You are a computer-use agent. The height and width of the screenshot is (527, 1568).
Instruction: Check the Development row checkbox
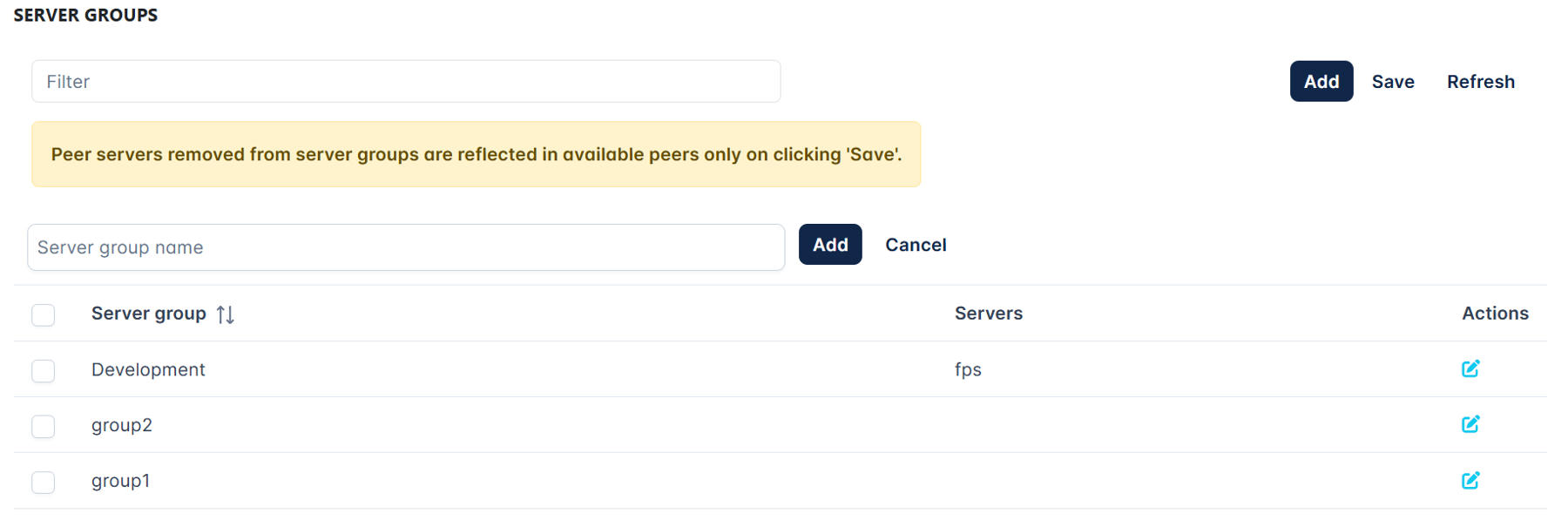tap(43, 370)
